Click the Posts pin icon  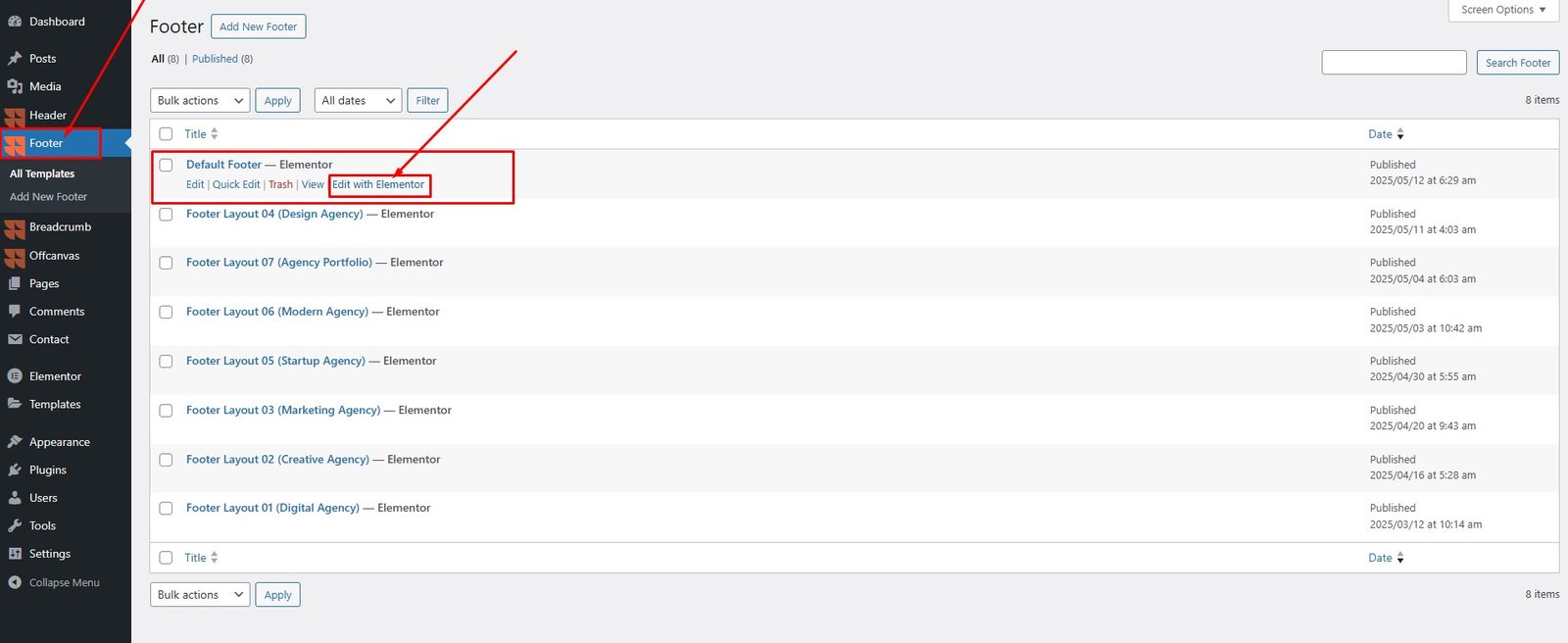[15, 59]
